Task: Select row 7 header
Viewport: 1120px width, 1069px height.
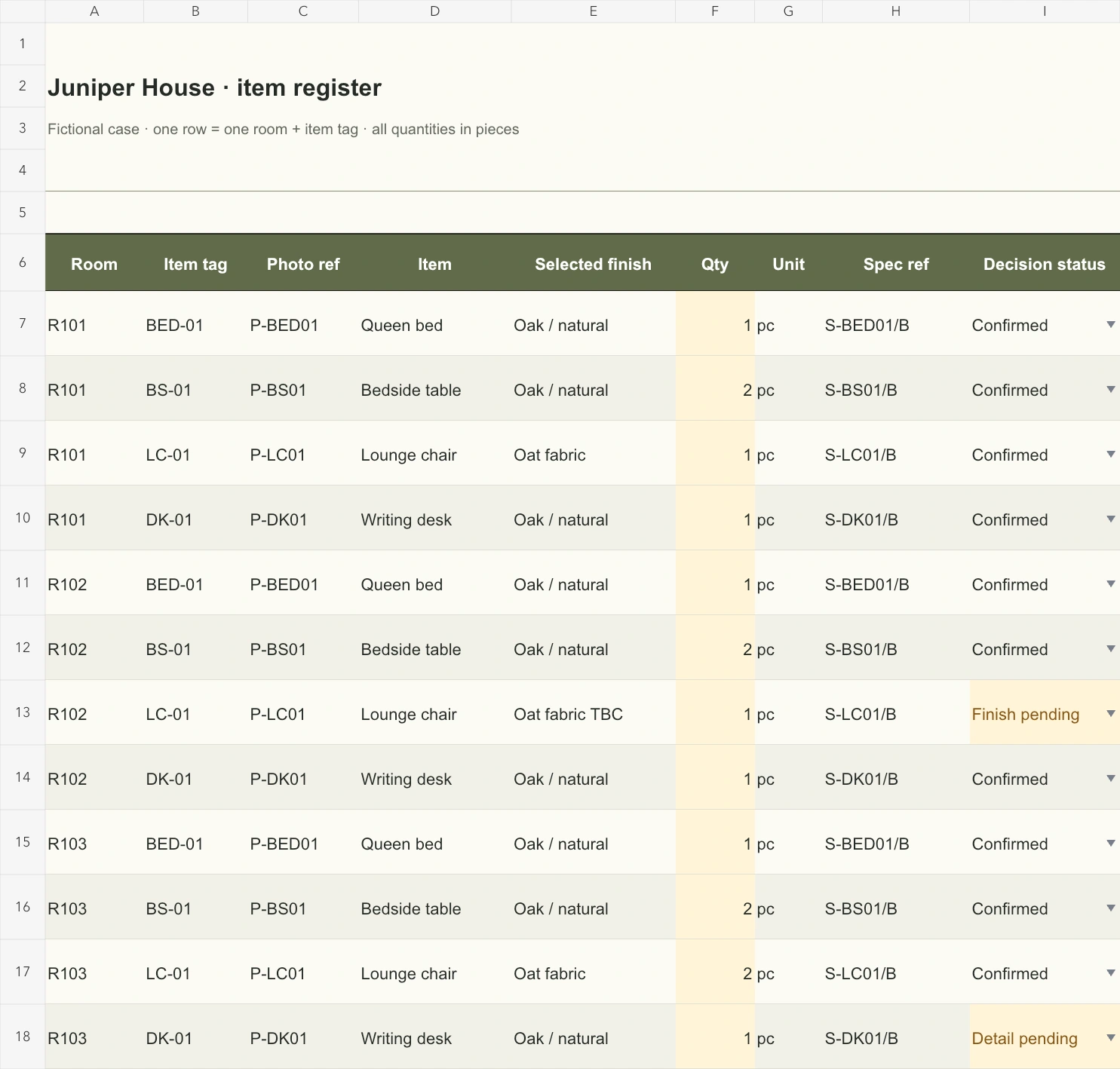Action: (x=23, y=323)
